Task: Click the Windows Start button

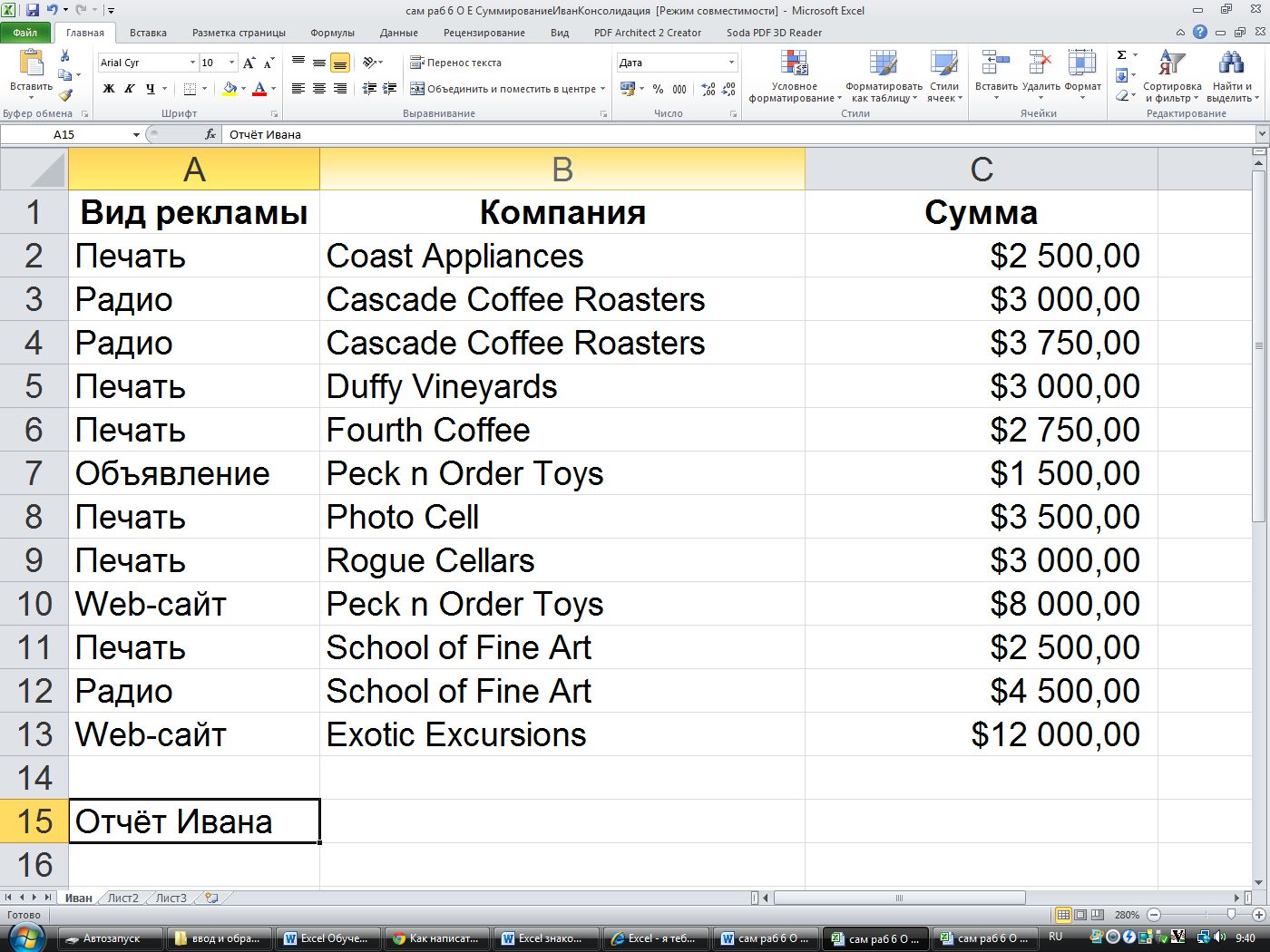Action: point(26,938)
